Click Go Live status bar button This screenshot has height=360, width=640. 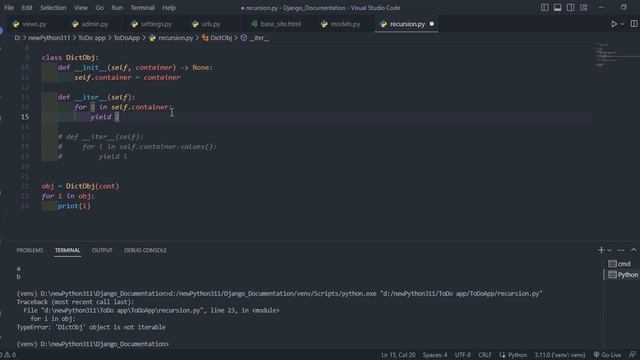coord(607,355)
